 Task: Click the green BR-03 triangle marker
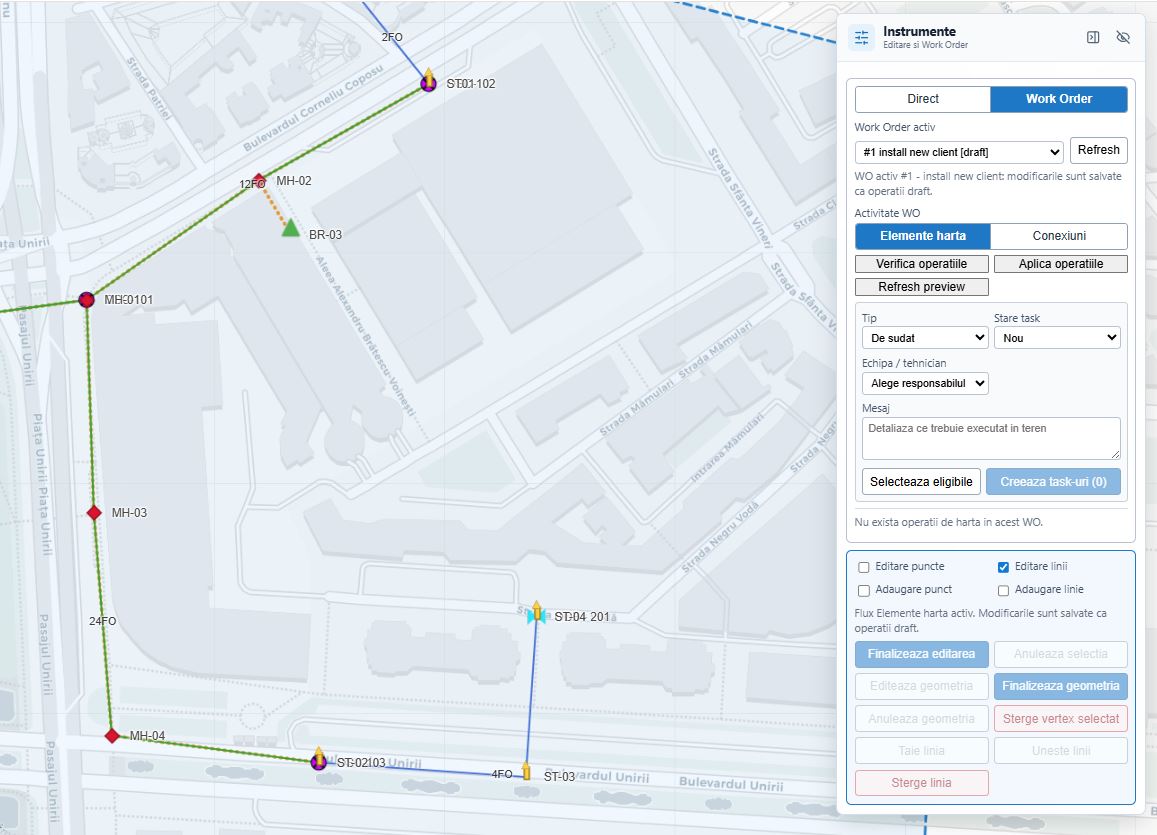[x=291, y=228]
